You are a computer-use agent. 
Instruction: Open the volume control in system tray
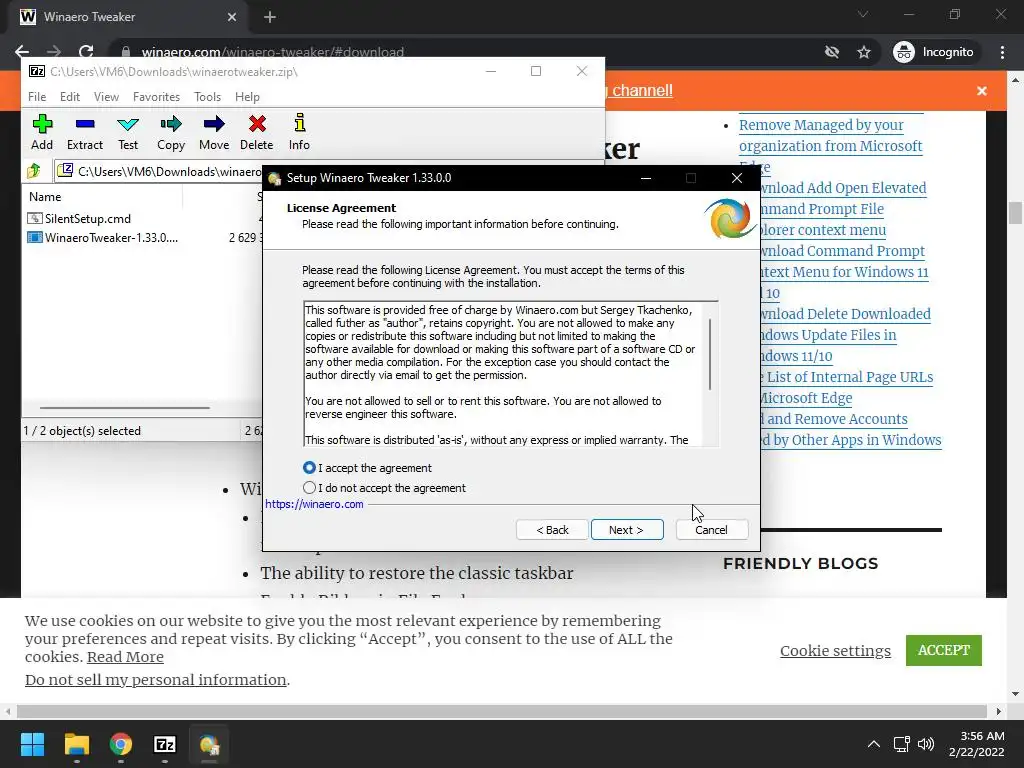[925, 744]
